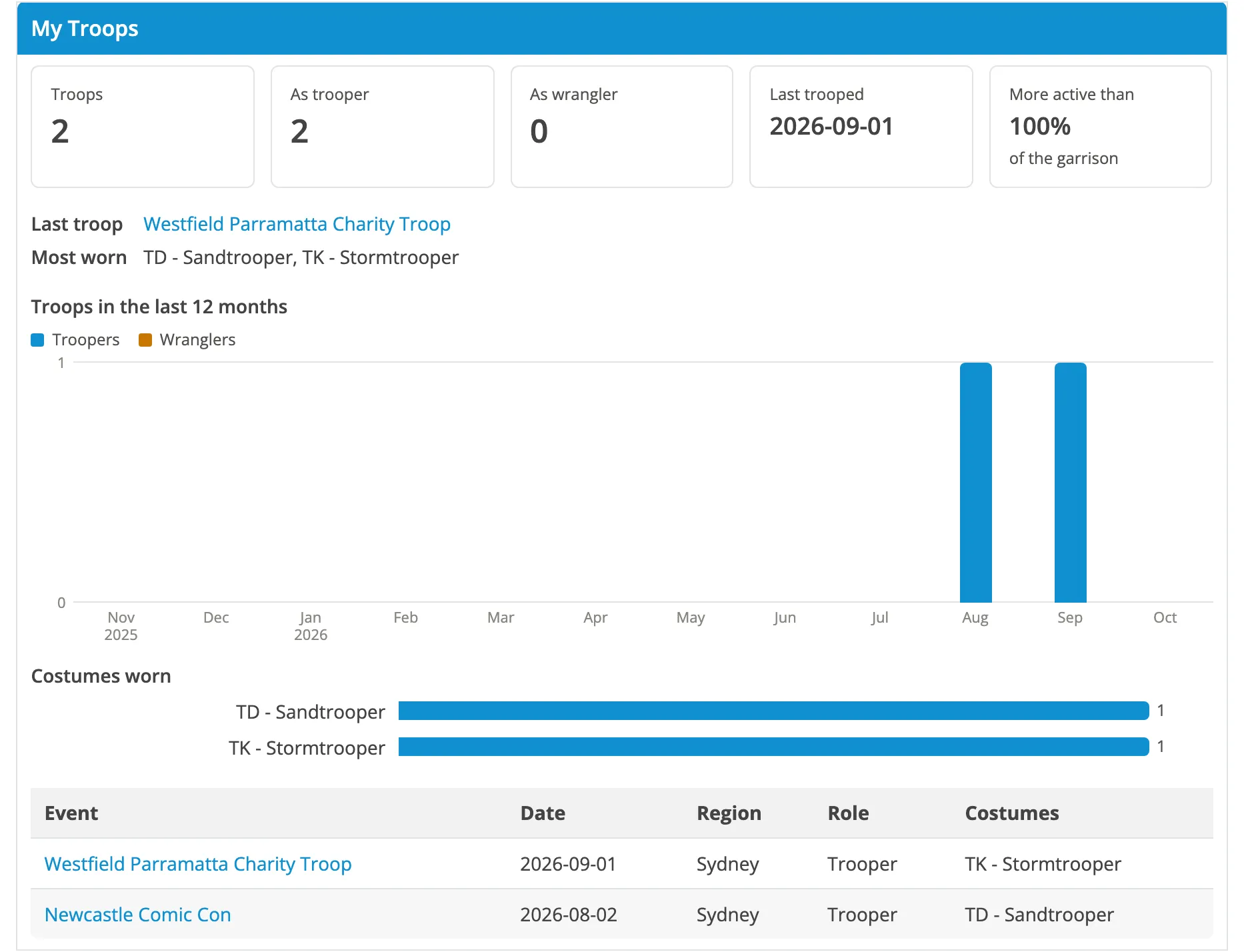1244x952 pixels.
Task: Toggle Wranglers series in chart legend
Action: (x=187, y=339)
